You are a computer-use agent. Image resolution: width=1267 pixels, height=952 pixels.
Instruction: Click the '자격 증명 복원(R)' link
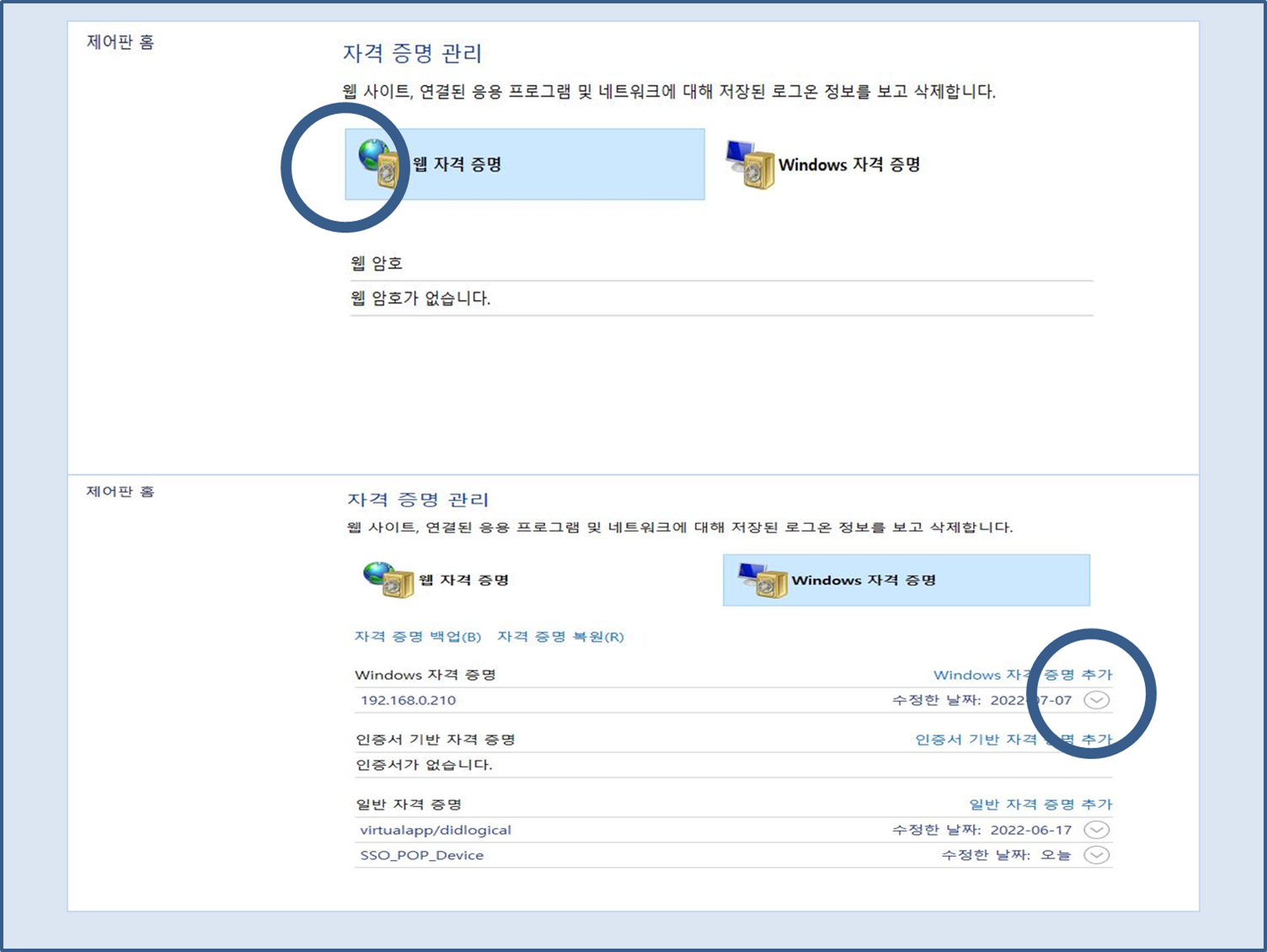tap(560, 636)
